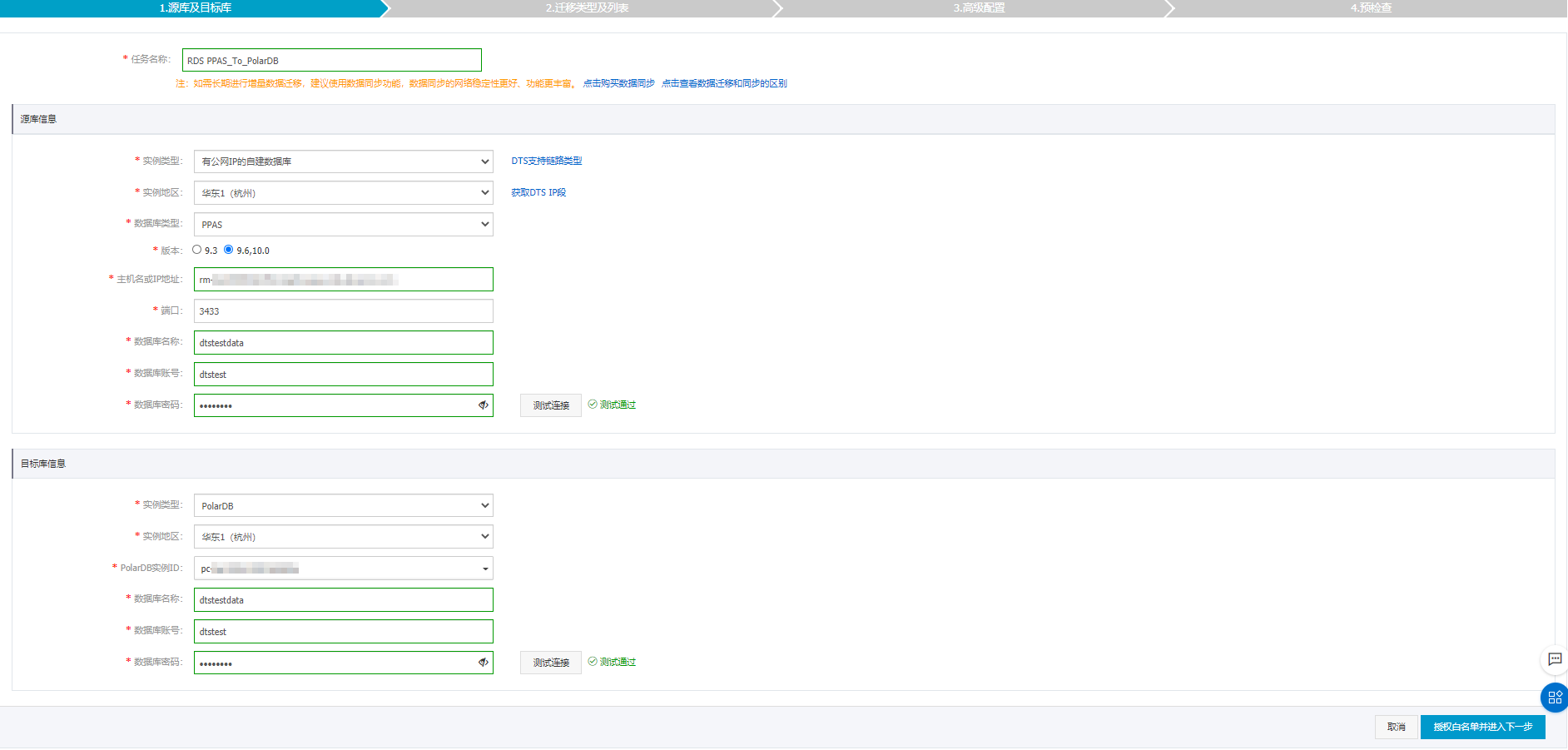Open the blue floating apps icon
The image size is (1568, 750).
[x=1555, y=698]
